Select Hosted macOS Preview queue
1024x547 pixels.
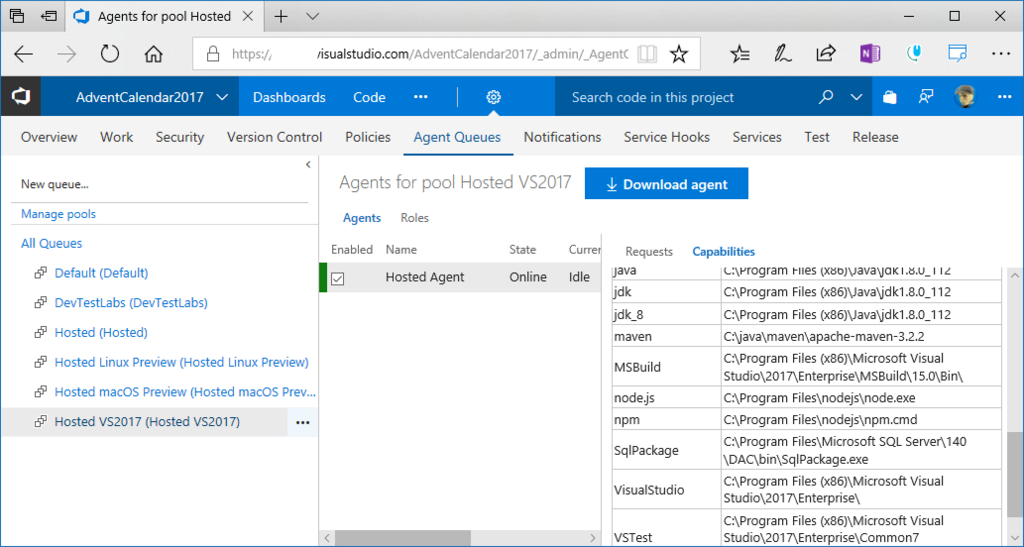[185, 392]
